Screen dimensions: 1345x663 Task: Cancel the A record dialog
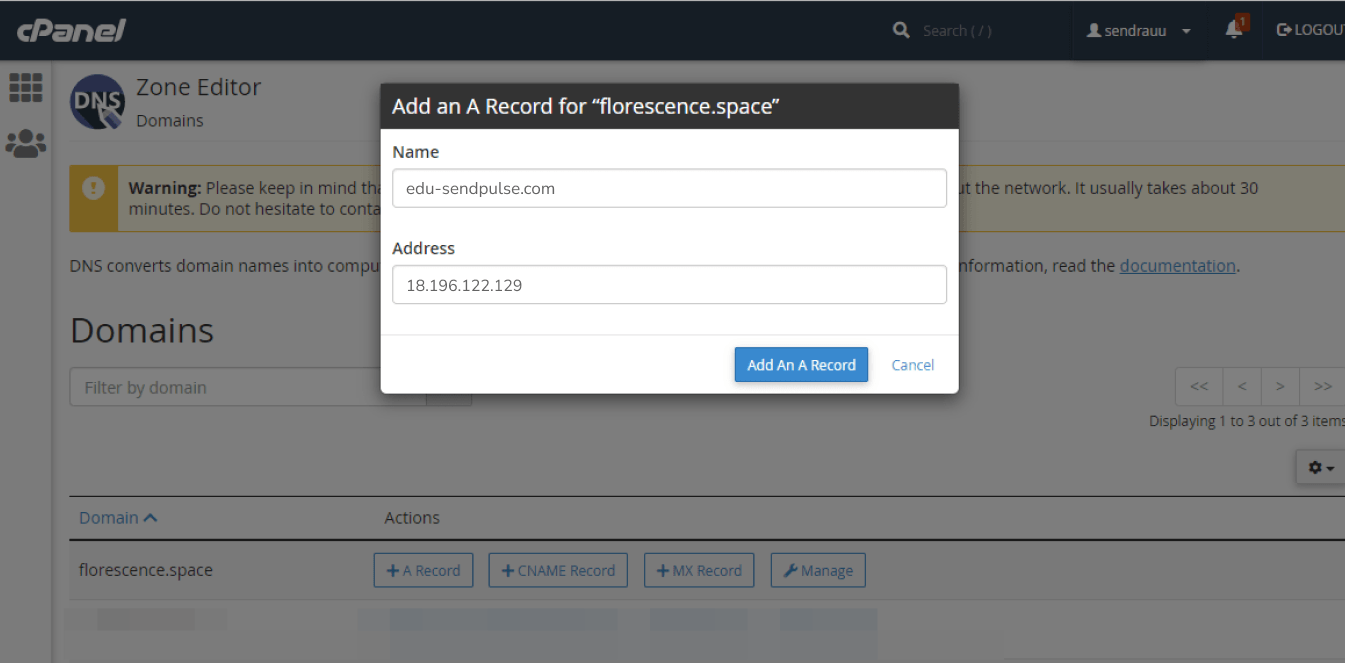[x=912, y=365]
